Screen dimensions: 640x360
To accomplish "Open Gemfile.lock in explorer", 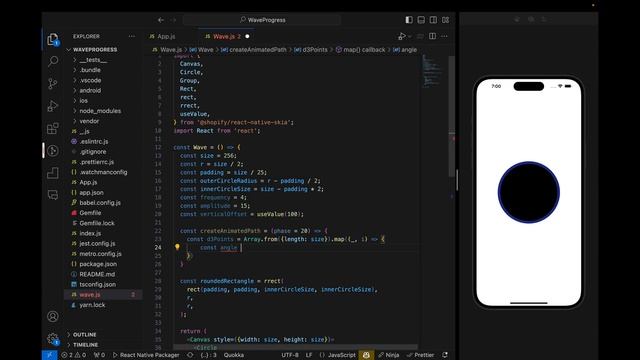I will point(97,223).
